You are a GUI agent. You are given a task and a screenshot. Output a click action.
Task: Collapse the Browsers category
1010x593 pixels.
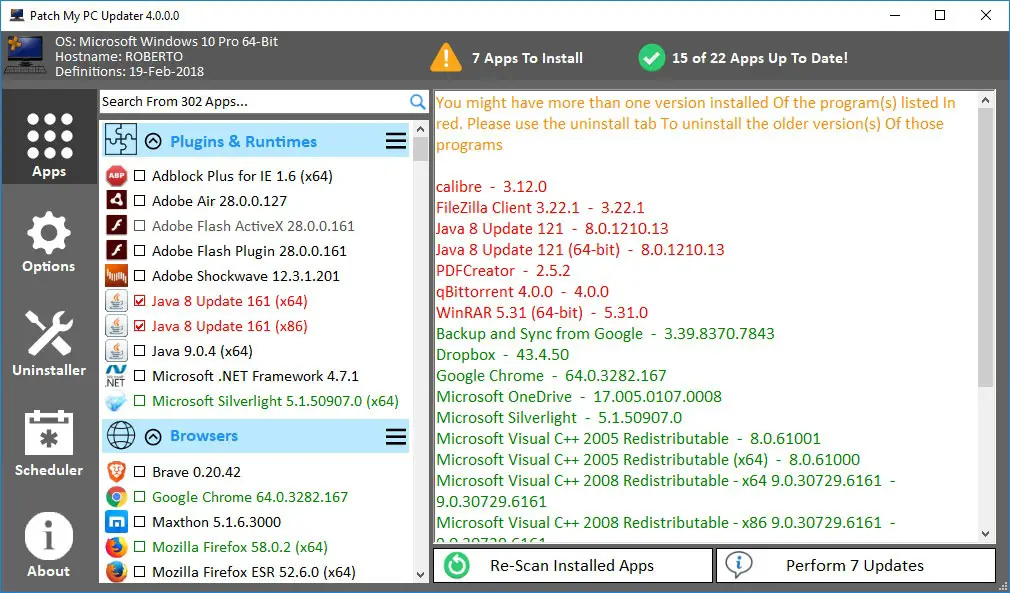153,437
